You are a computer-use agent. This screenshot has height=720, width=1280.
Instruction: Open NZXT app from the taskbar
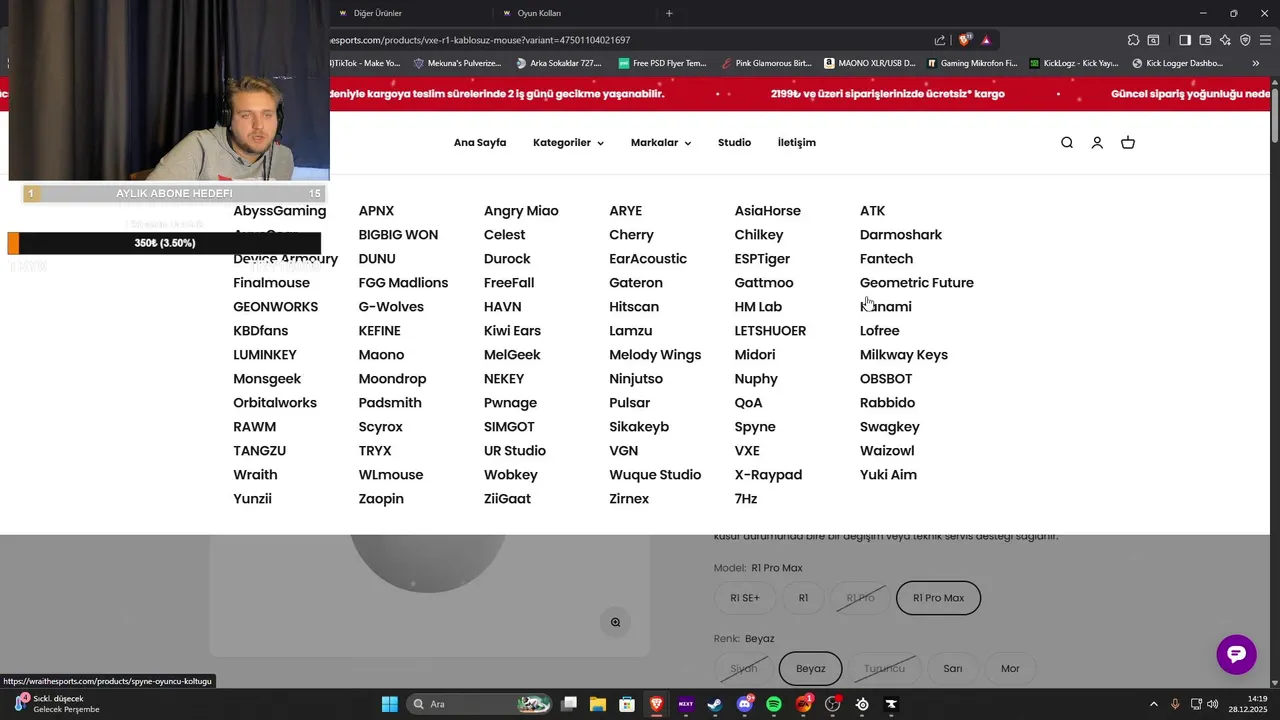coord(686,704)
